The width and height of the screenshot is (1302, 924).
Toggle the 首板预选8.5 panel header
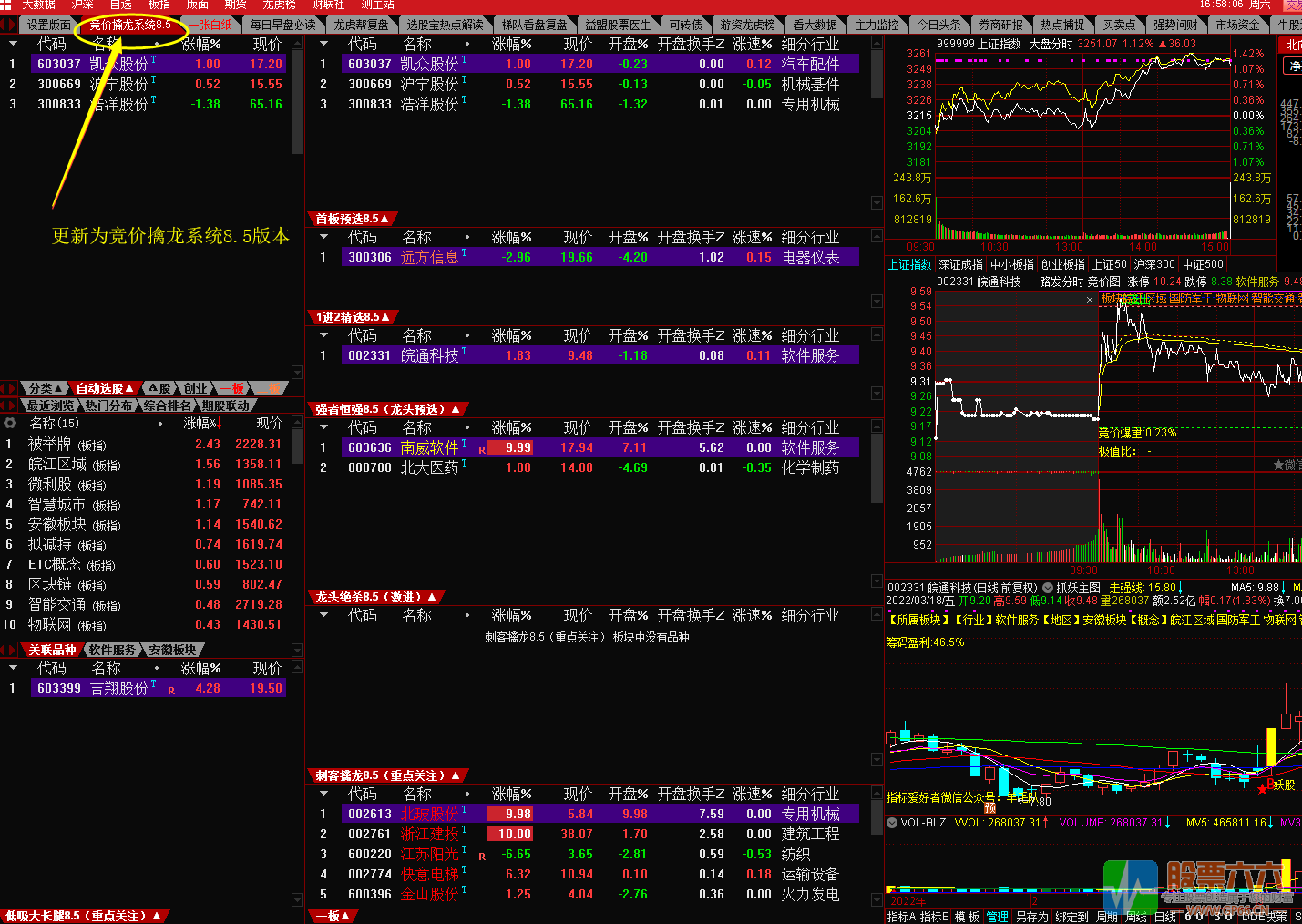(x=353, y=219)
